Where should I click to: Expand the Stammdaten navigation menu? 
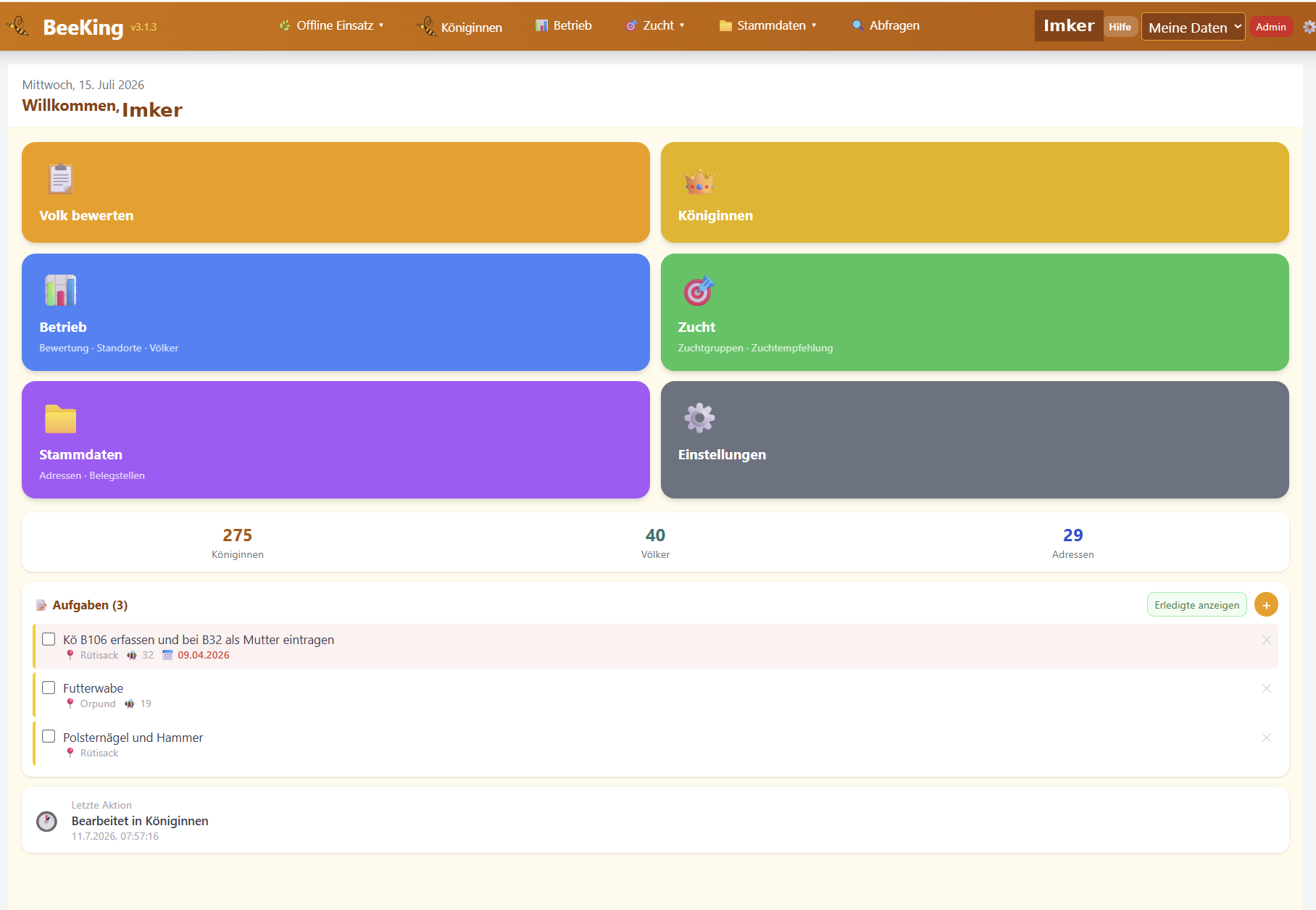point(768,25)
